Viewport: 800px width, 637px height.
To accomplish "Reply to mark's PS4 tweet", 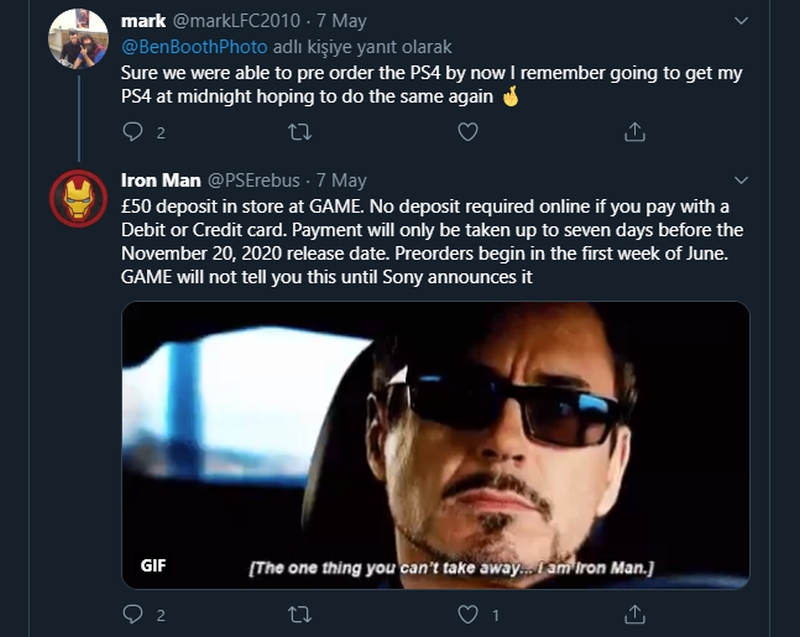I will tap(133, 132).
